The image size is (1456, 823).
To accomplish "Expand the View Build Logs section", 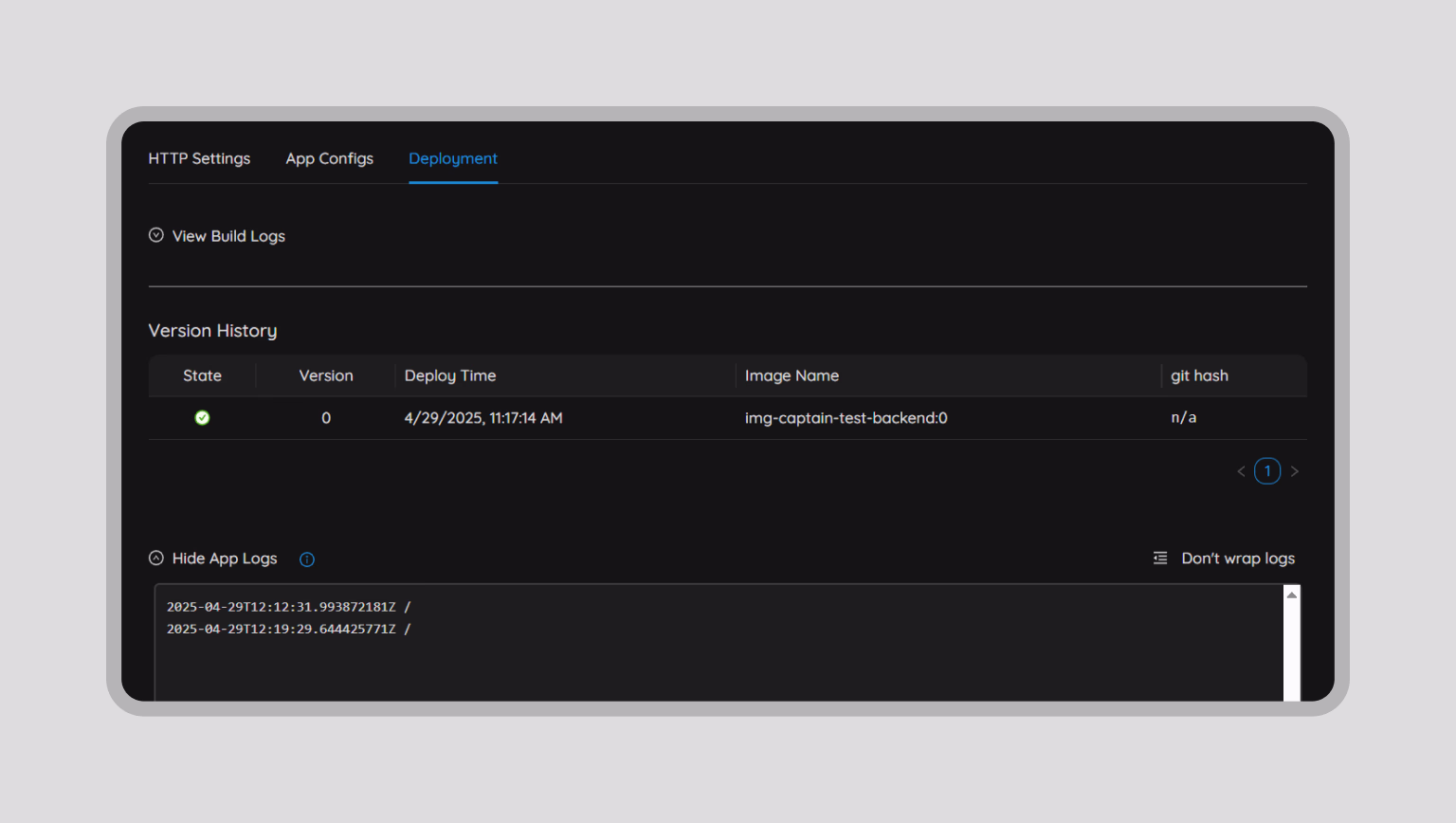I will (217, 236).
